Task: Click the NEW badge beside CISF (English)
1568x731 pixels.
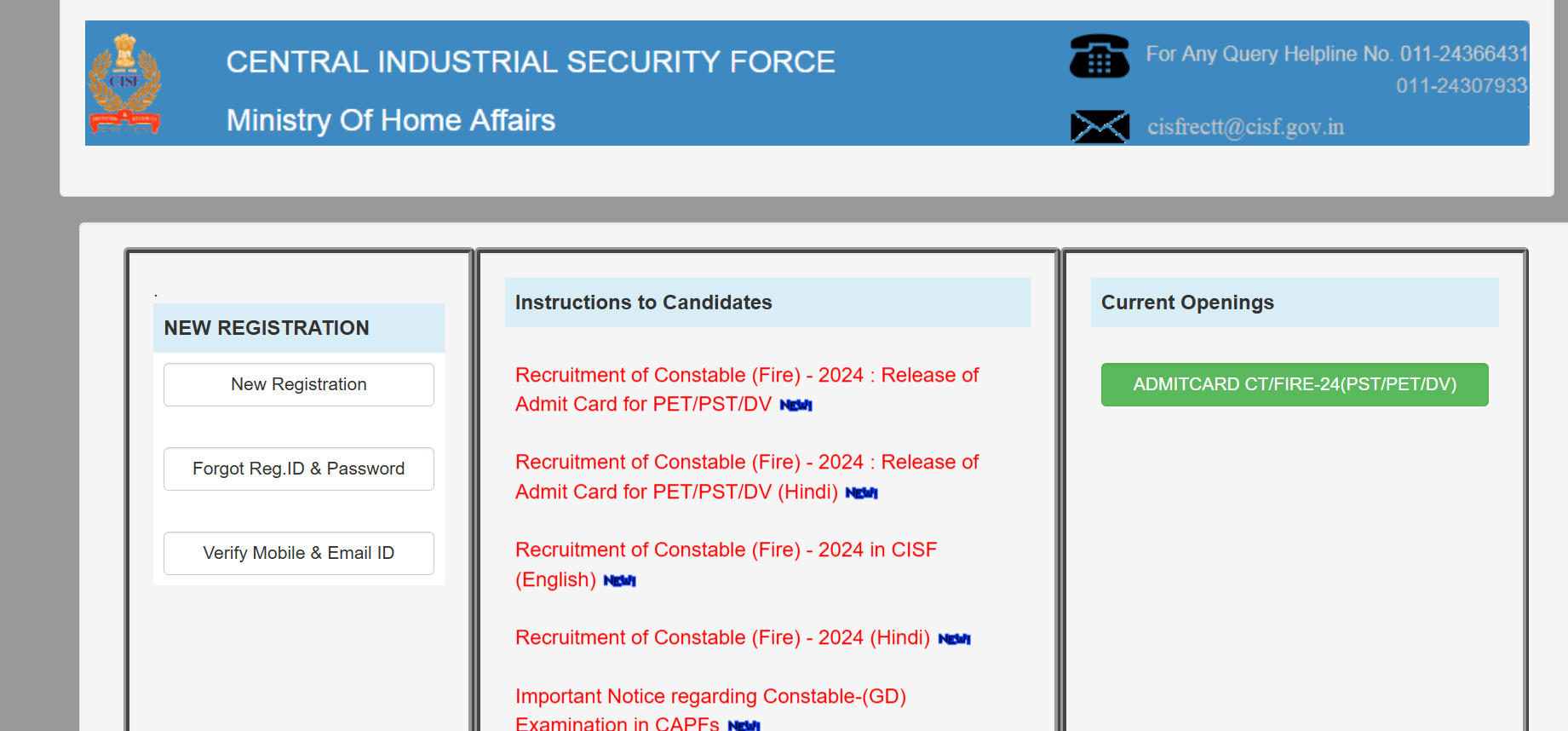Action: pyautogui.click(x=619, y=581)
